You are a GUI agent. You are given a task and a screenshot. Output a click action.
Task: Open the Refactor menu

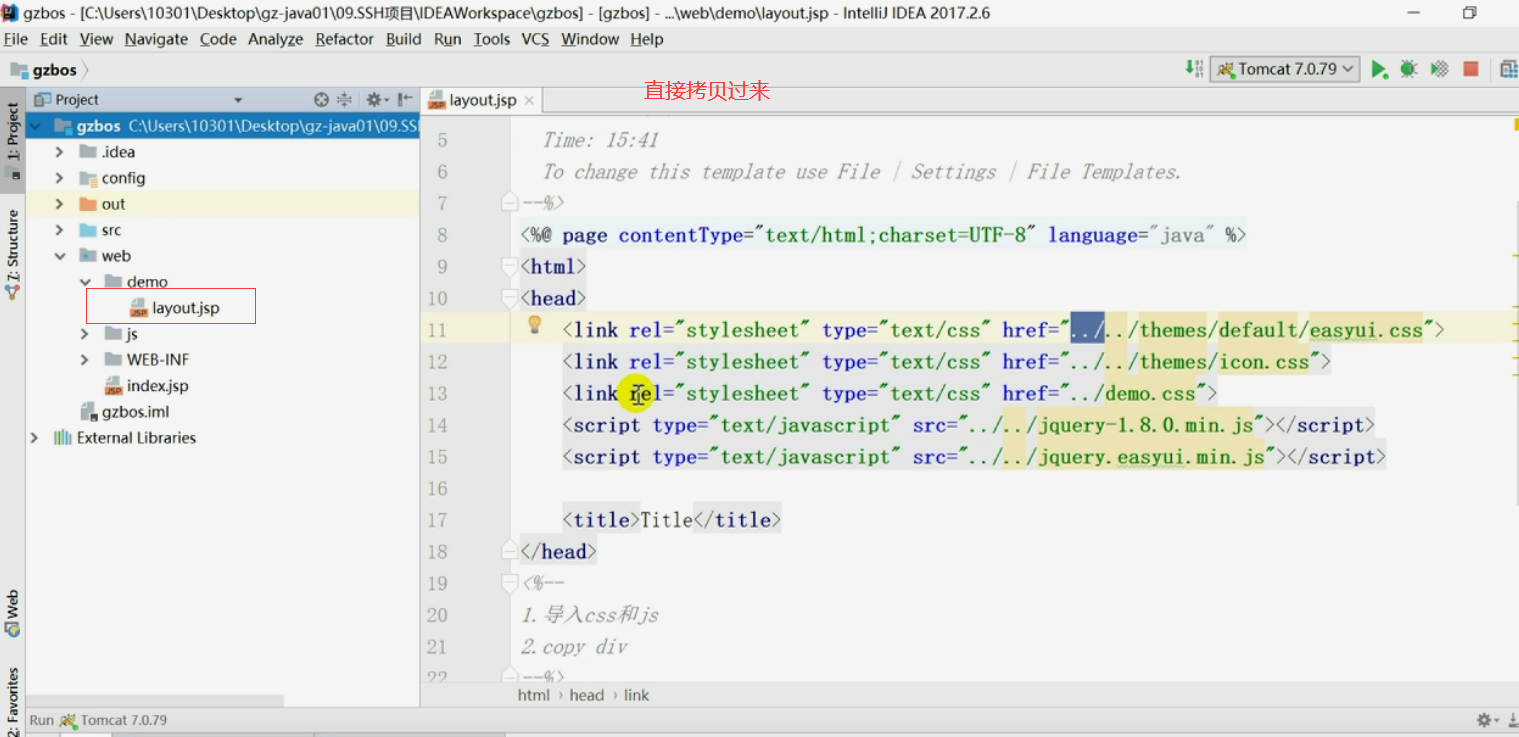(344, 39)
